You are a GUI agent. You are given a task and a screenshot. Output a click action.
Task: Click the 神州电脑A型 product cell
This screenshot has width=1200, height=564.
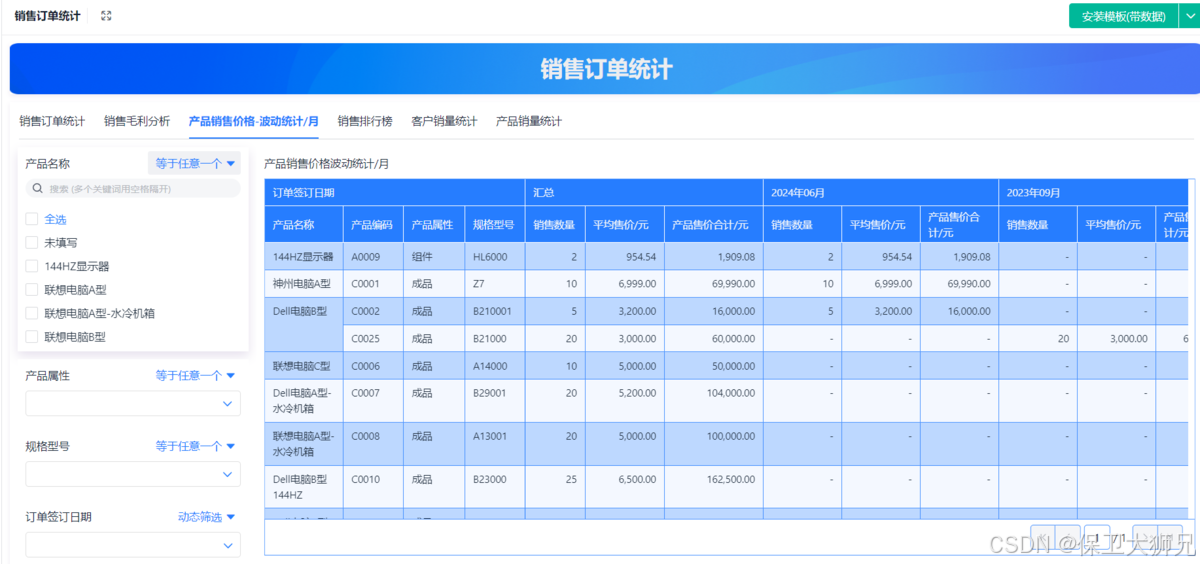click(x=304, y=284)
